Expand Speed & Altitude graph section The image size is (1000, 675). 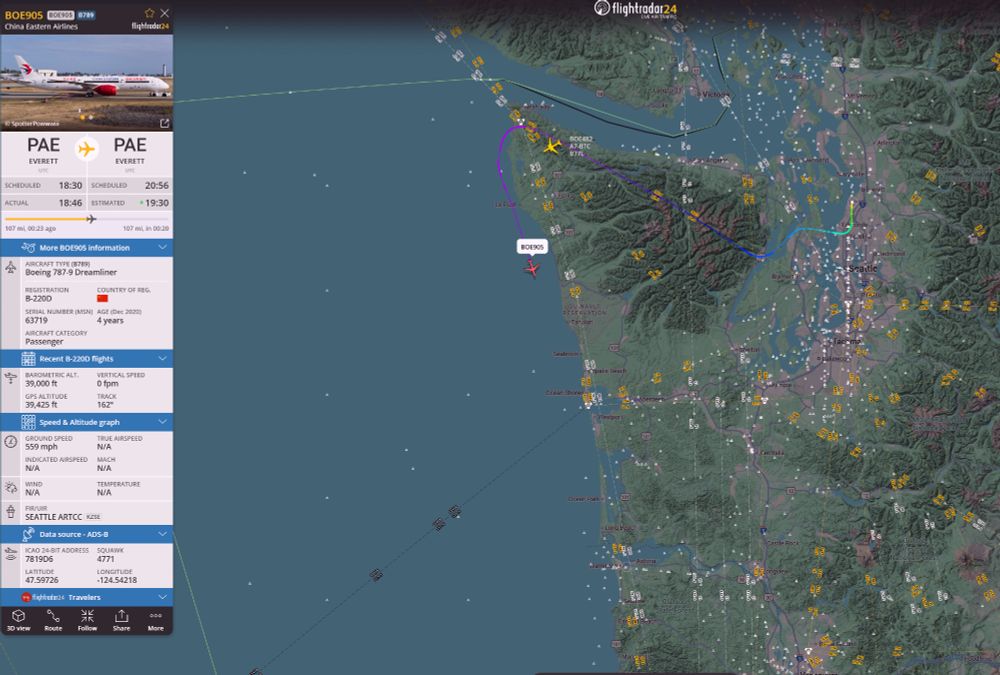point(87,422)
